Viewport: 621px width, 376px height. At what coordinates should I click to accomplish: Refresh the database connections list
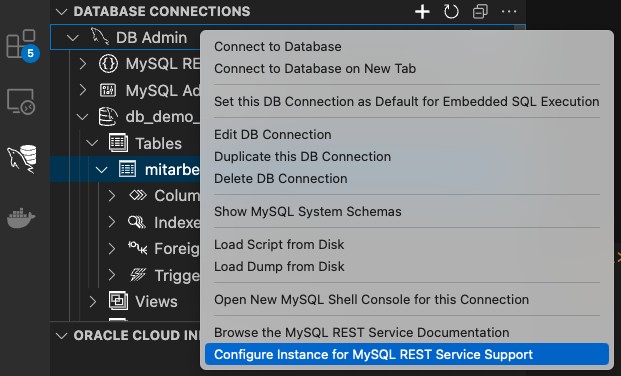pos(451,11)
